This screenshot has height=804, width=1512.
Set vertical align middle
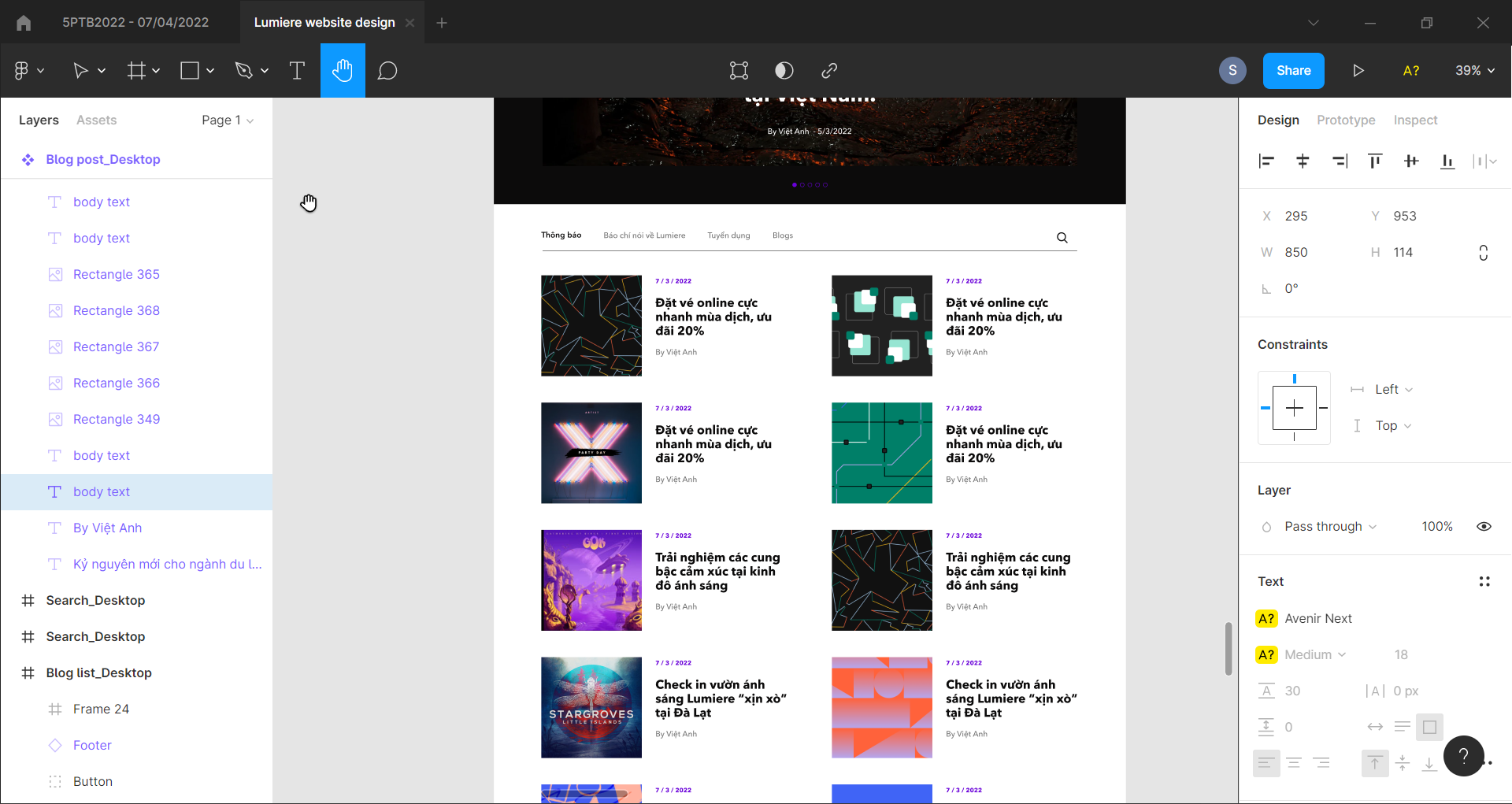[x=1403, y=763]
